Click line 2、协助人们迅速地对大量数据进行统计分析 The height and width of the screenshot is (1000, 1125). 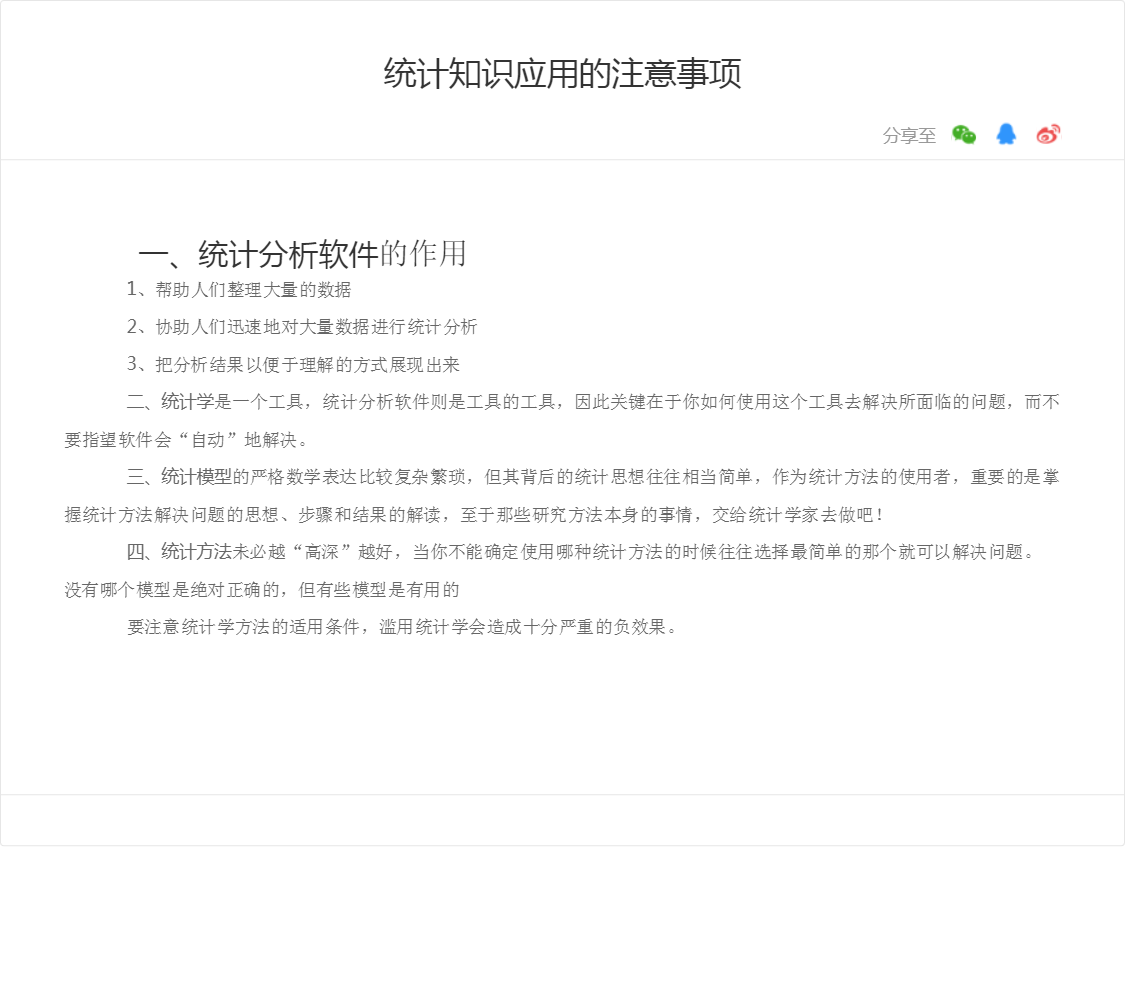302,327
